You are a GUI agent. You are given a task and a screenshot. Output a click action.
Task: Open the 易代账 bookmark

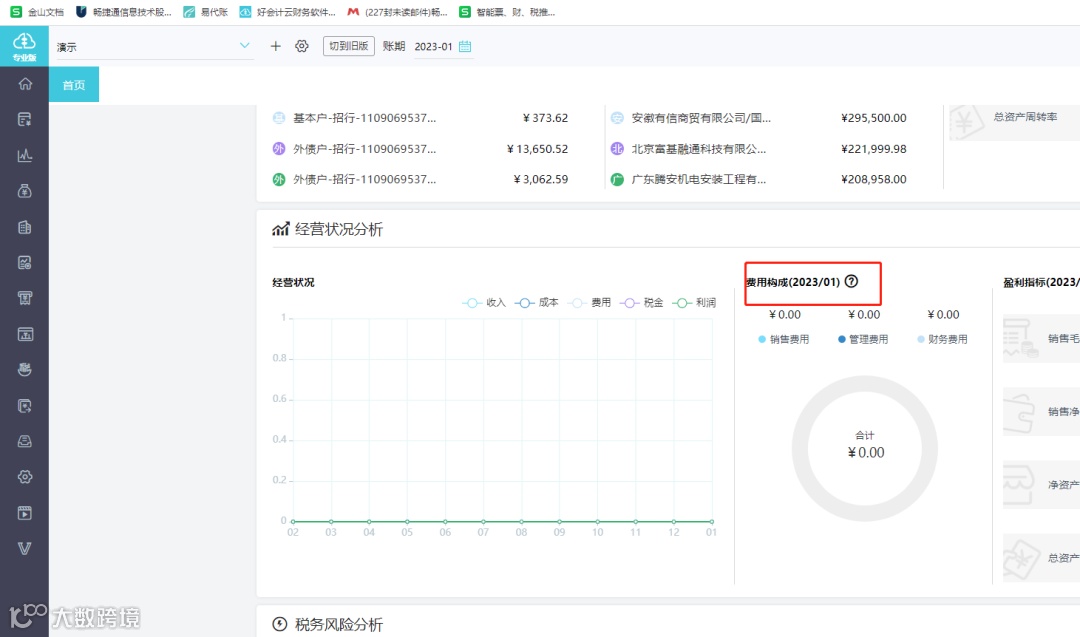(x=205, y=12)
